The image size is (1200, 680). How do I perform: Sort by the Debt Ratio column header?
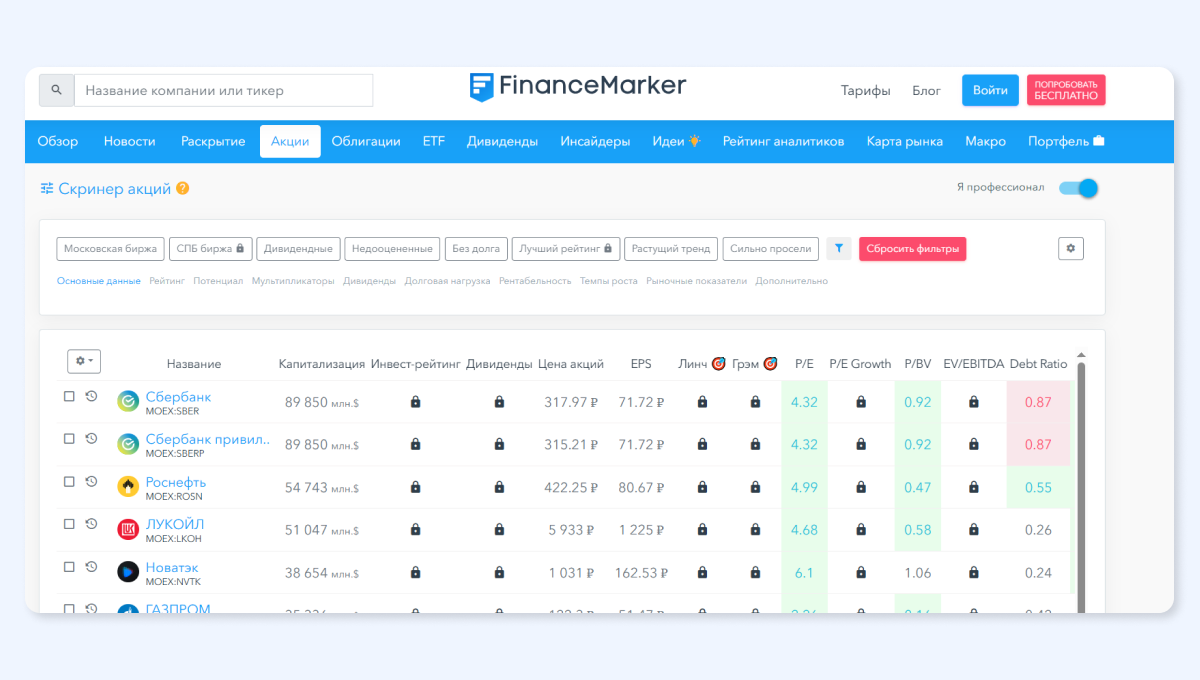point(1039,364)
